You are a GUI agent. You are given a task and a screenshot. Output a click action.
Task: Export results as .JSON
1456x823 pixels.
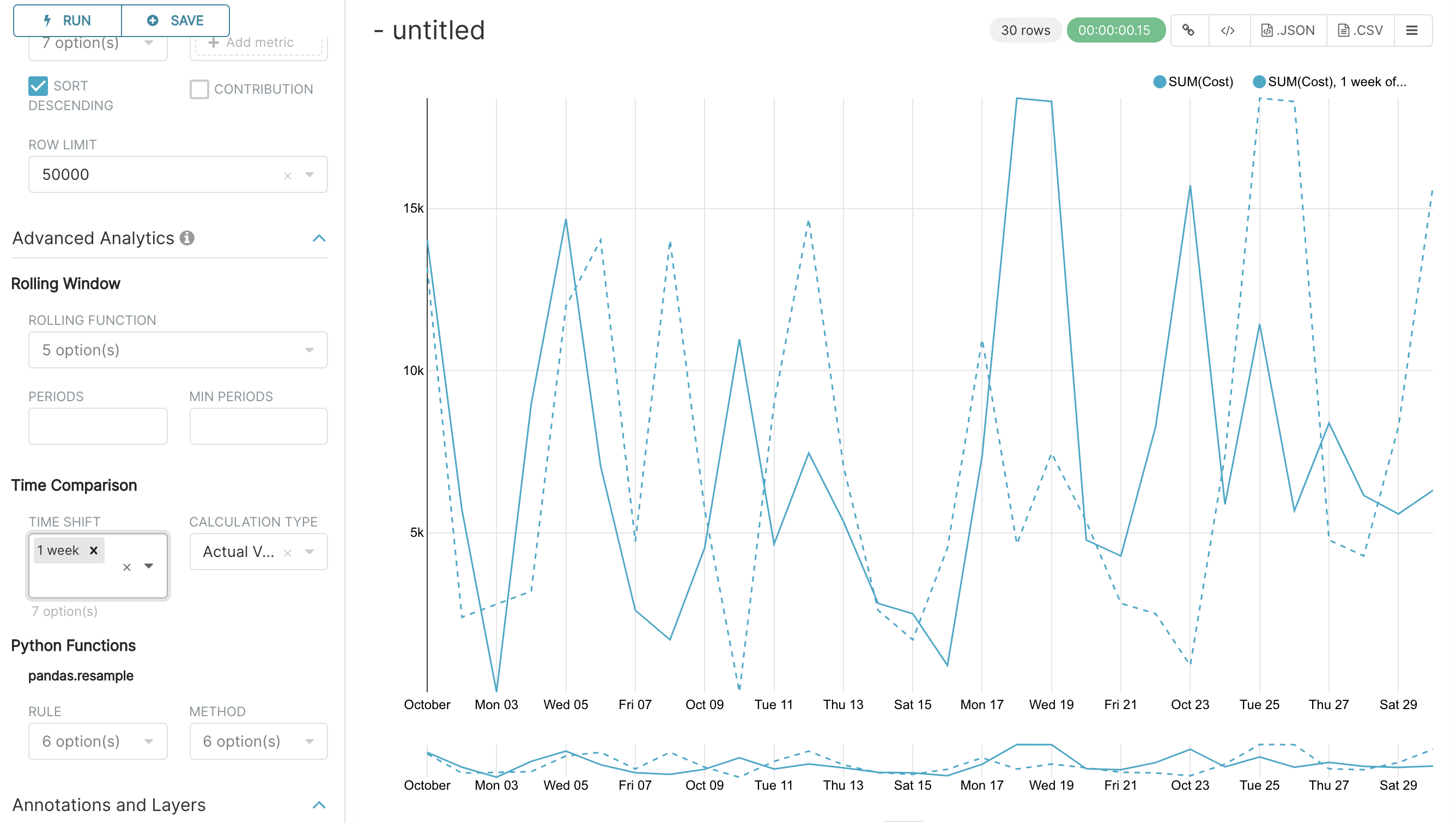click(x=1288, y=30)
